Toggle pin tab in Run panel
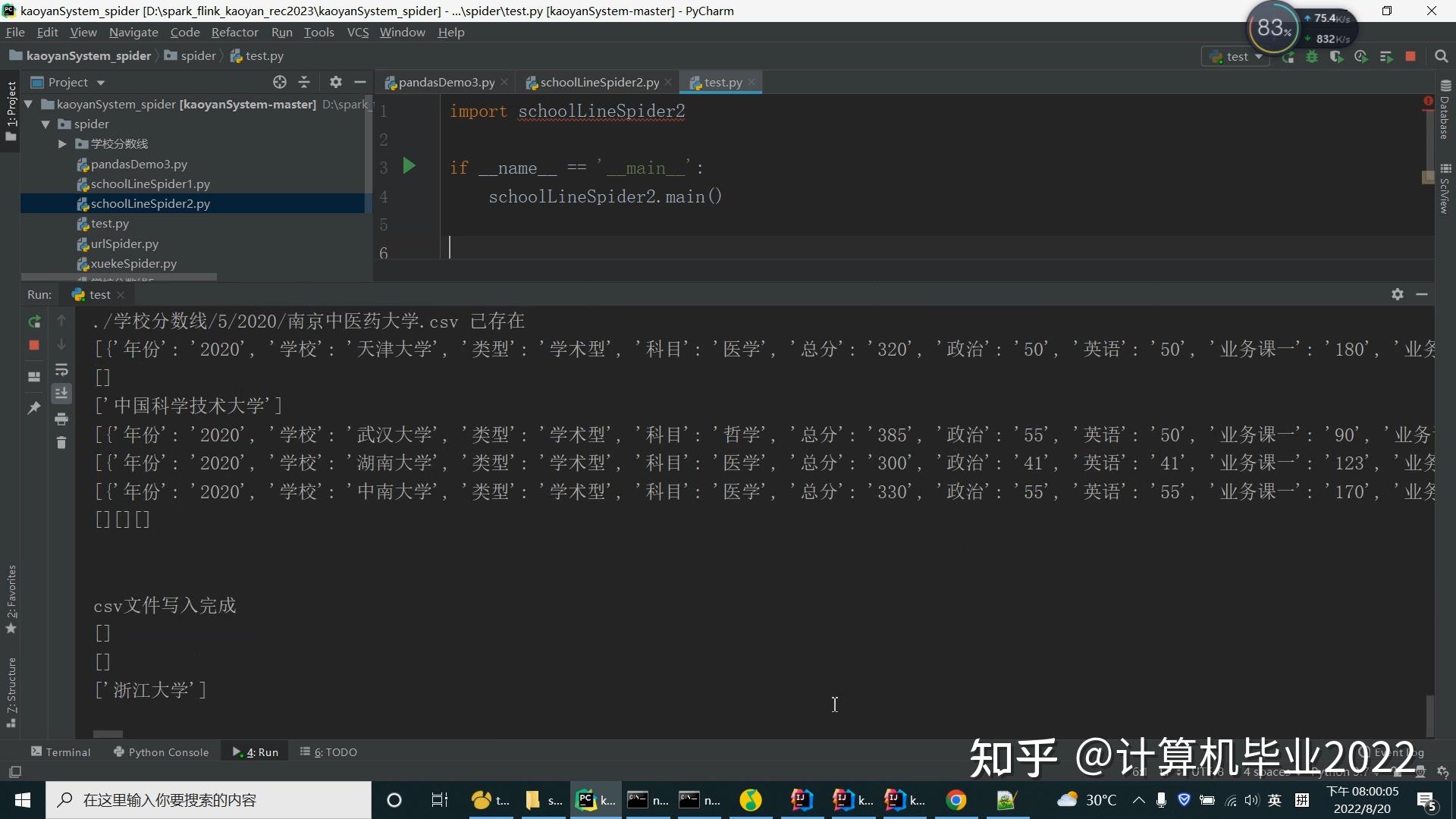The image size is (1456, 819). click(34, 408)
